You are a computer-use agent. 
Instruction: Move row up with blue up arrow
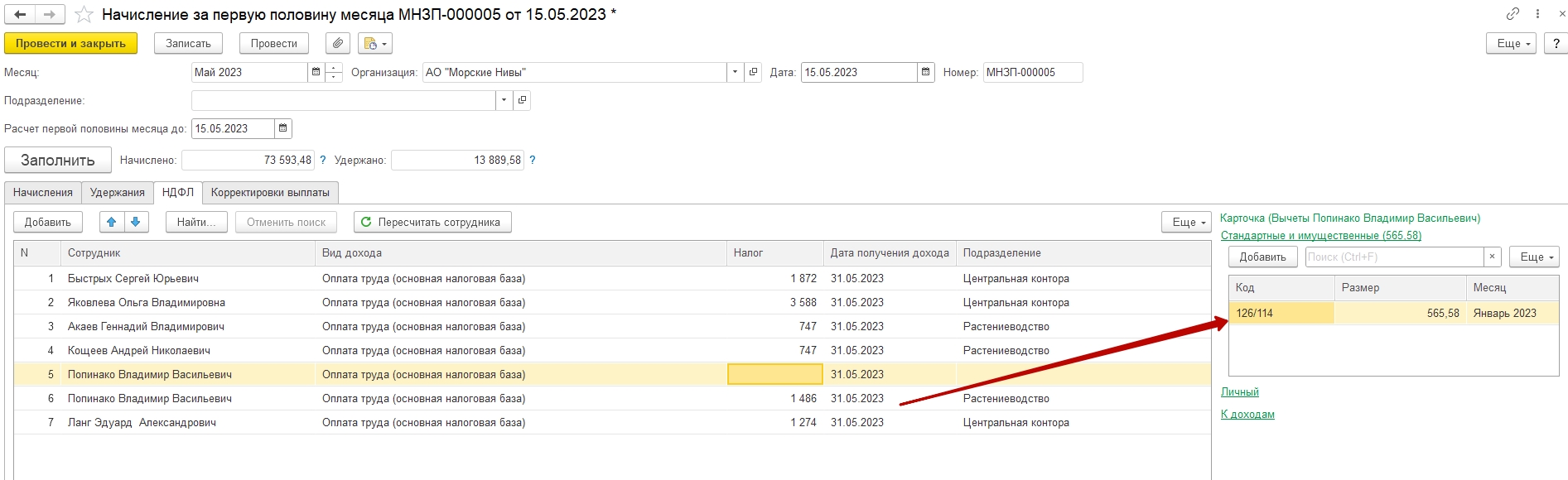point(112,222)
